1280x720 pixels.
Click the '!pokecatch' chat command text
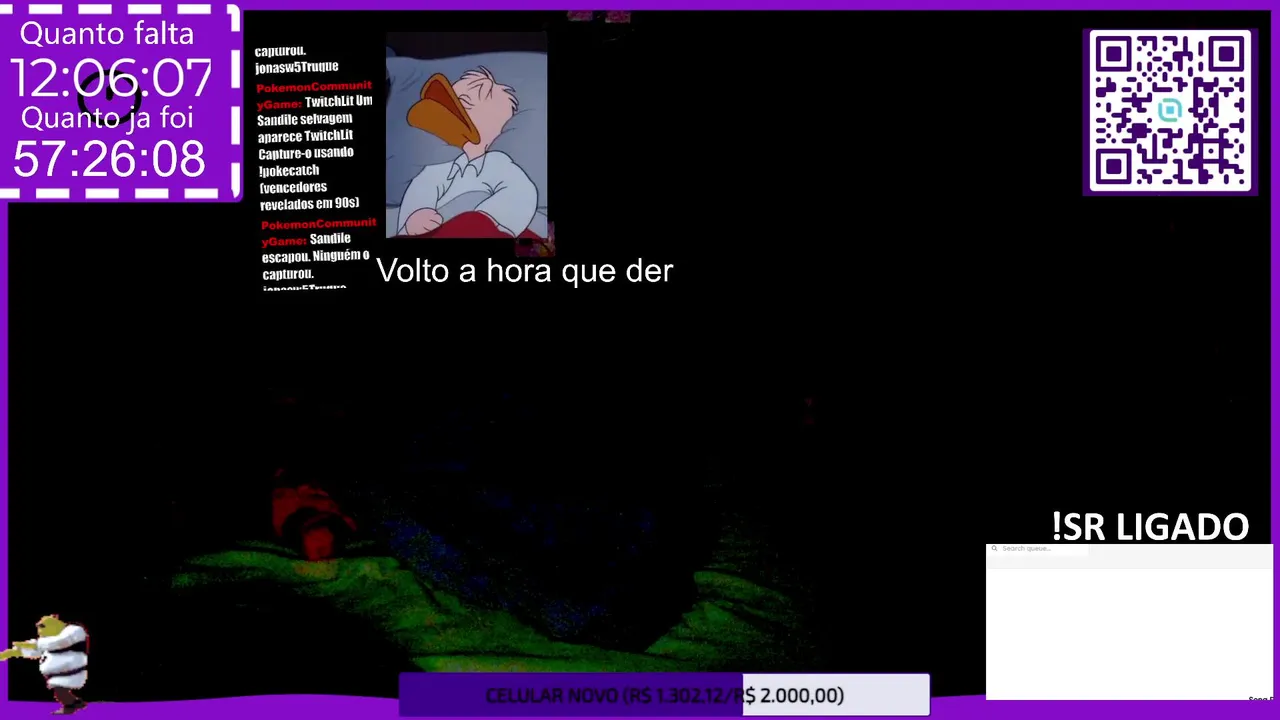[289, 170]
